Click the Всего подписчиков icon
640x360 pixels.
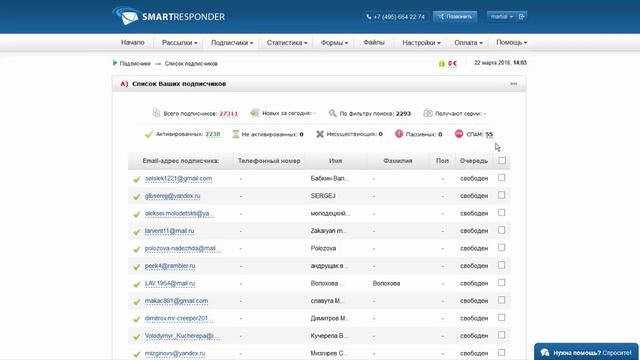coord(156,113)
